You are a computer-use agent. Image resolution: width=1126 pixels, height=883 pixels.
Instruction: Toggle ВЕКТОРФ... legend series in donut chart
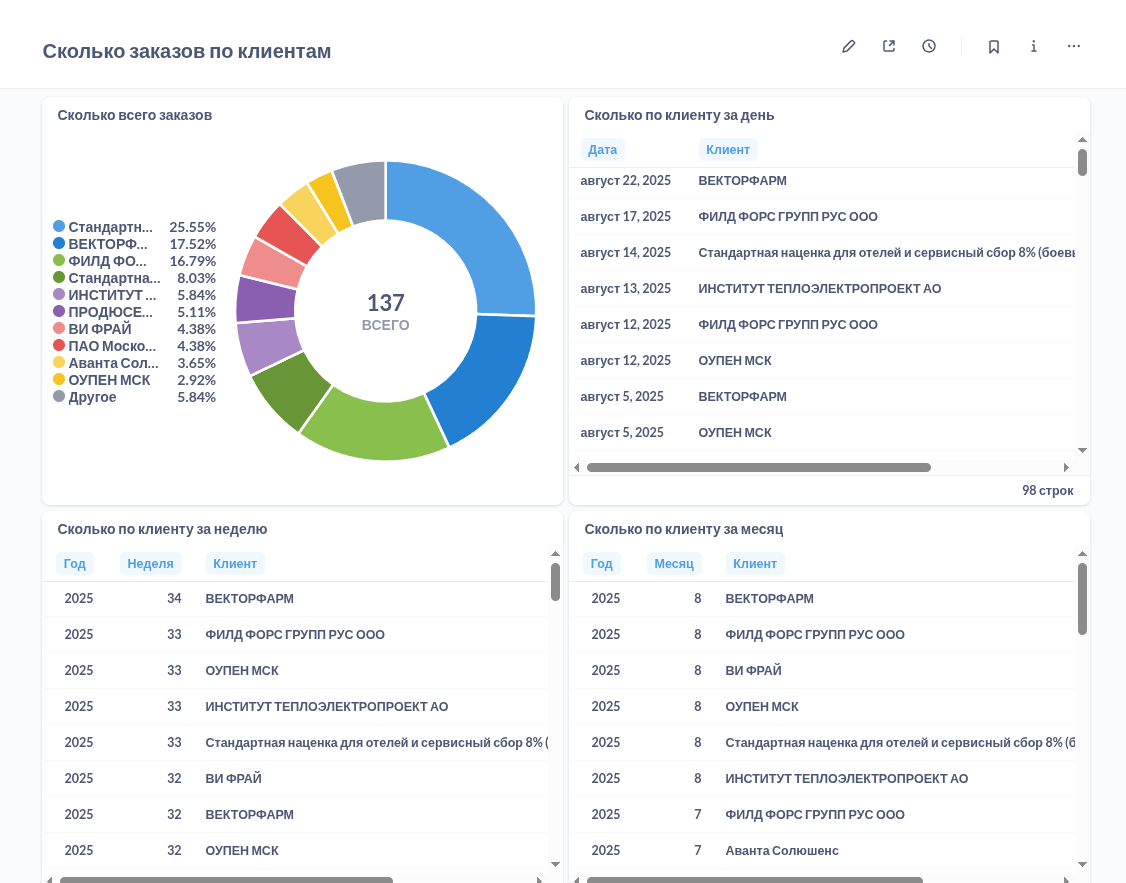point(108,244)
